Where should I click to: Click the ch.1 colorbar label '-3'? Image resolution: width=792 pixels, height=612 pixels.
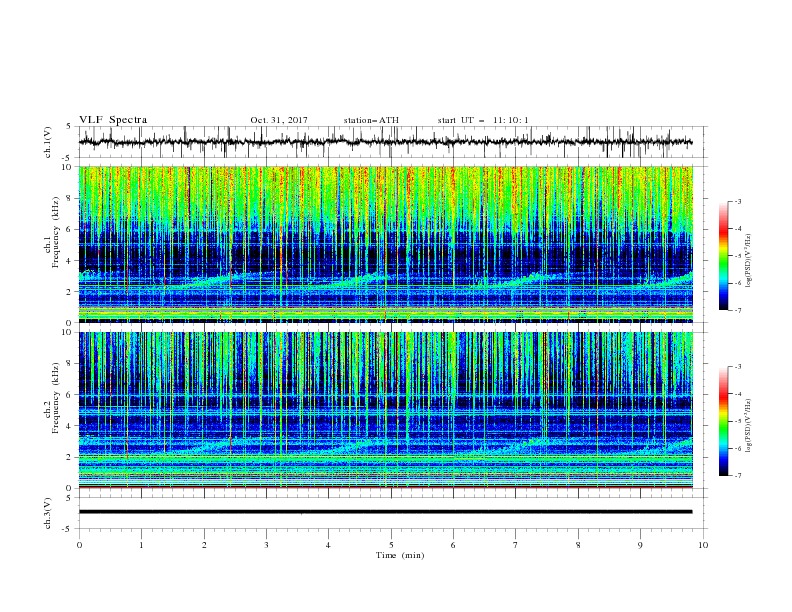pos(737,201)
